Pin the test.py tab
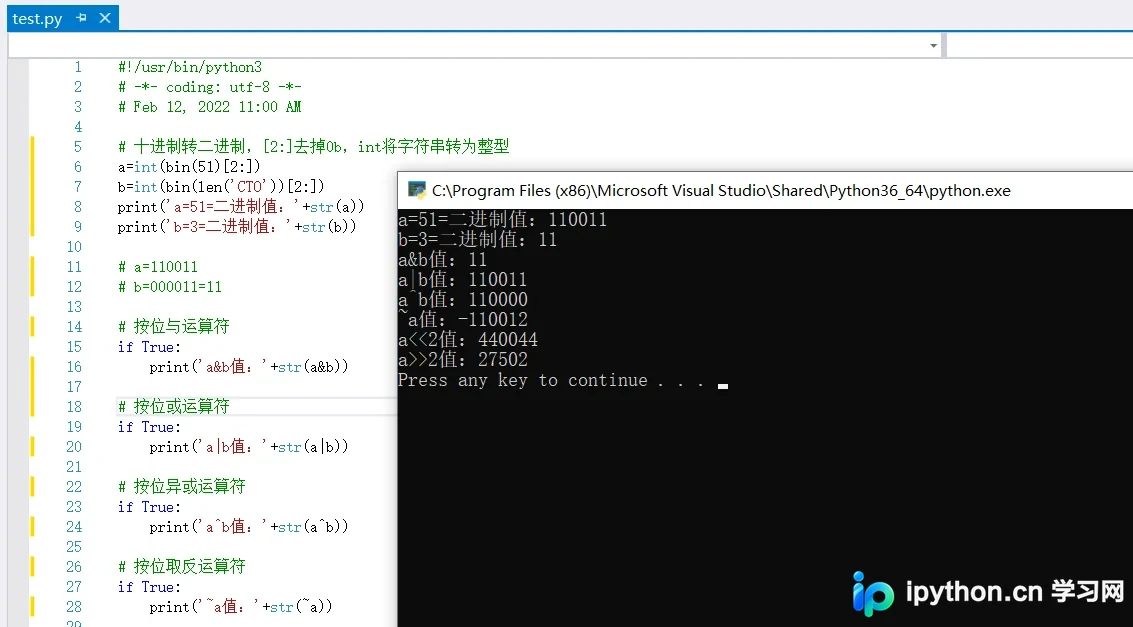 [x=81, y=18]
